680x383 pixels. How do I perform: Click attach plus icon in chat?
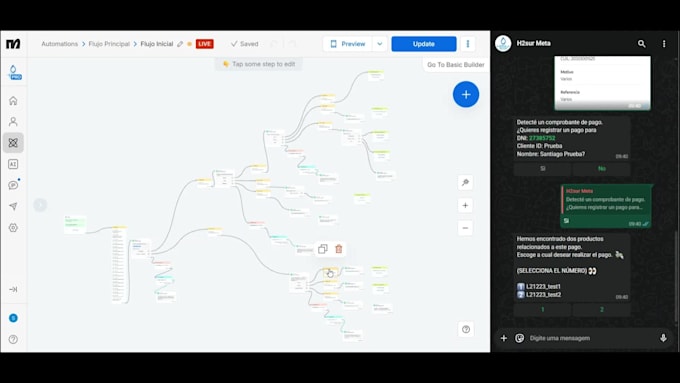503,338
